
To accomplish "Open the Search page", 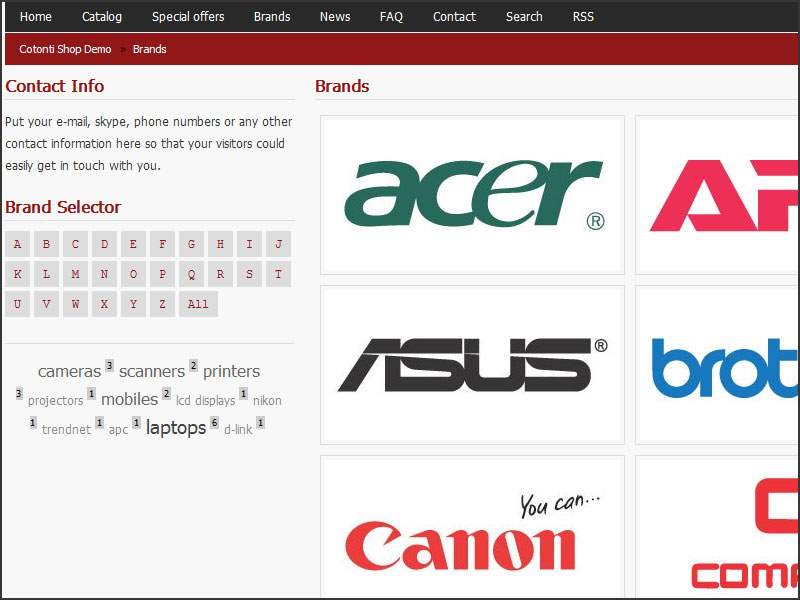I will point(524,17).
